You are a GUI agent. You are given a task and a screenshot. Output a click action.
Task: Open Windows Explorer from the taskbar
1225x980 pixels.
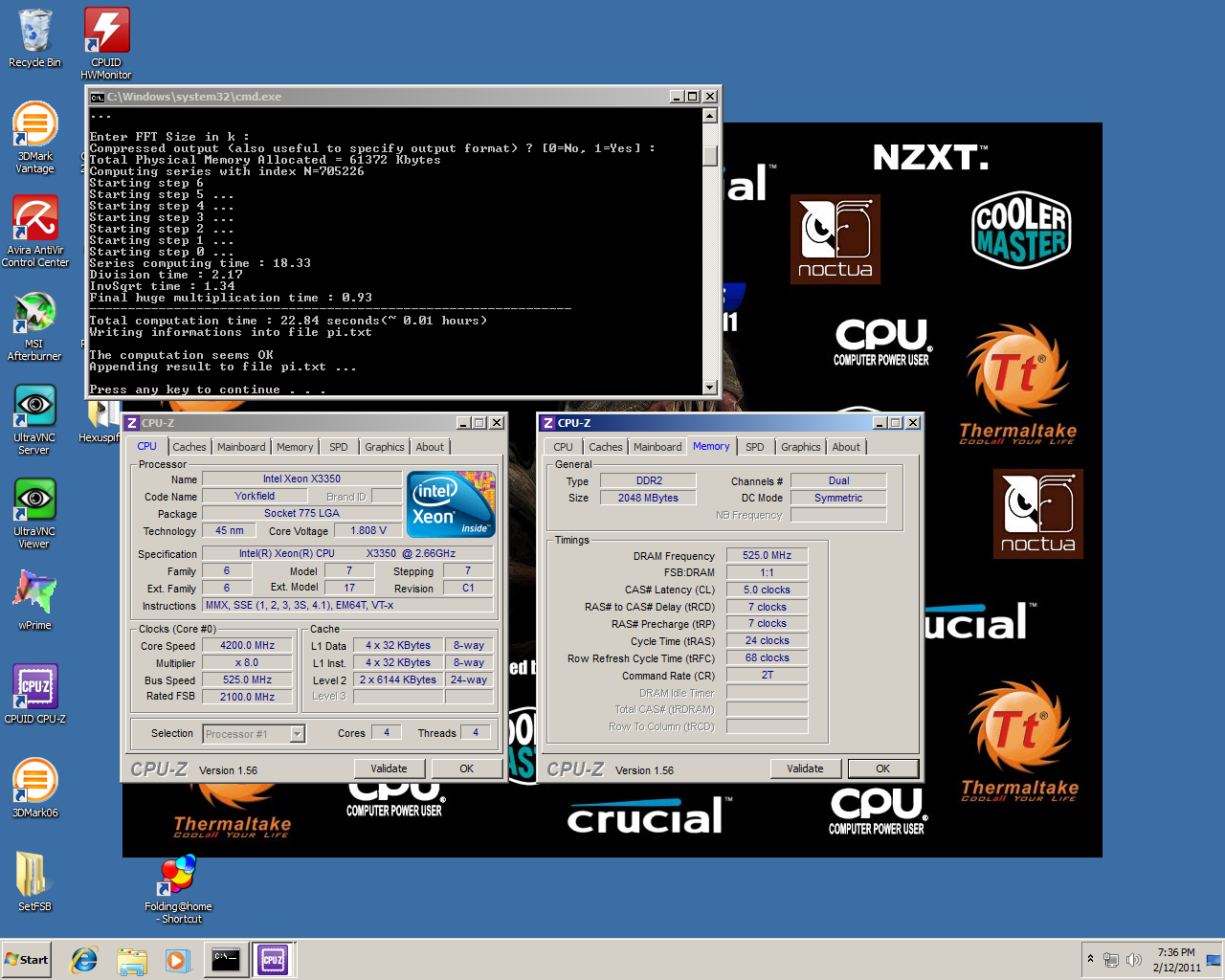131,960
